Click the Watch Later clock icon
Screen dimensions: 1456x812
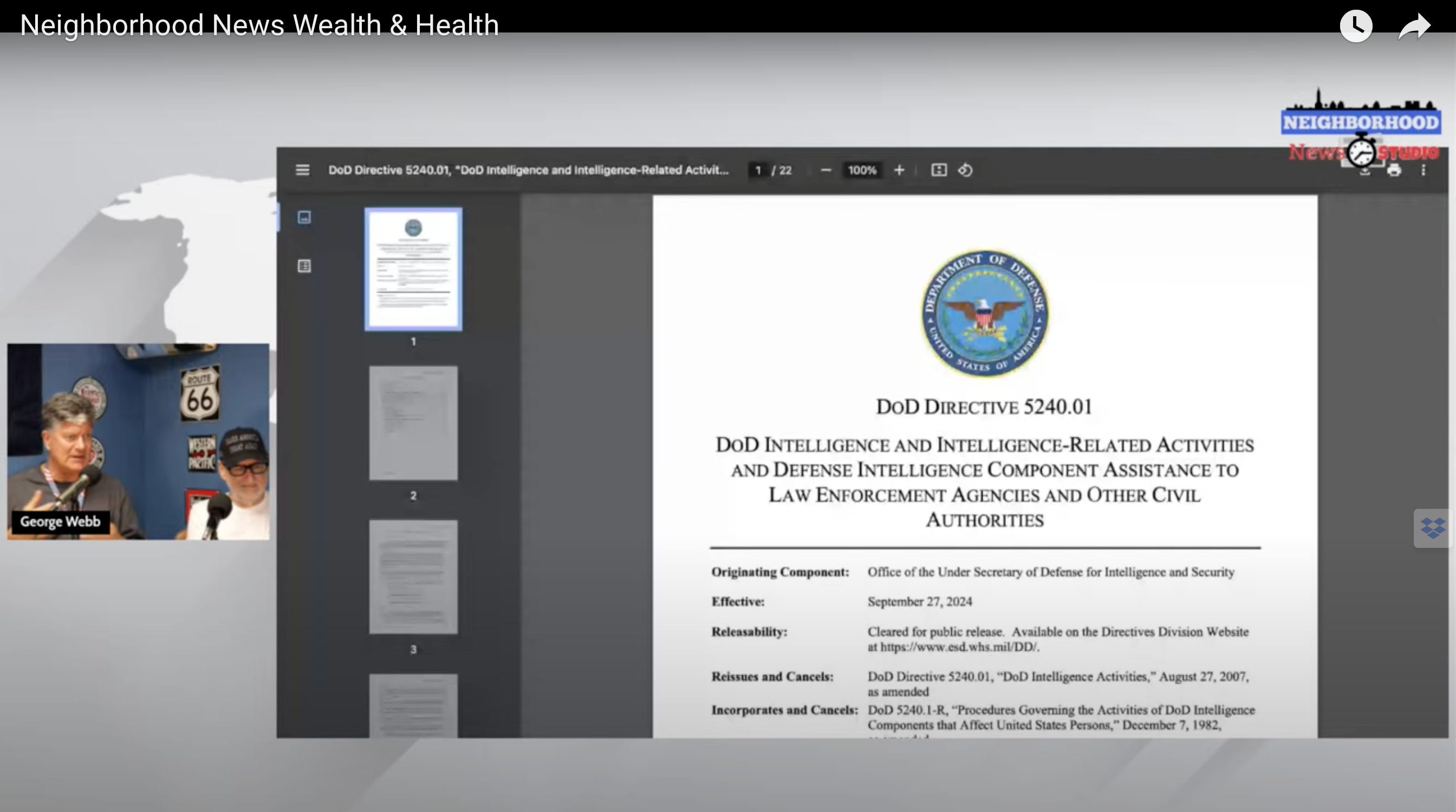1355,25
